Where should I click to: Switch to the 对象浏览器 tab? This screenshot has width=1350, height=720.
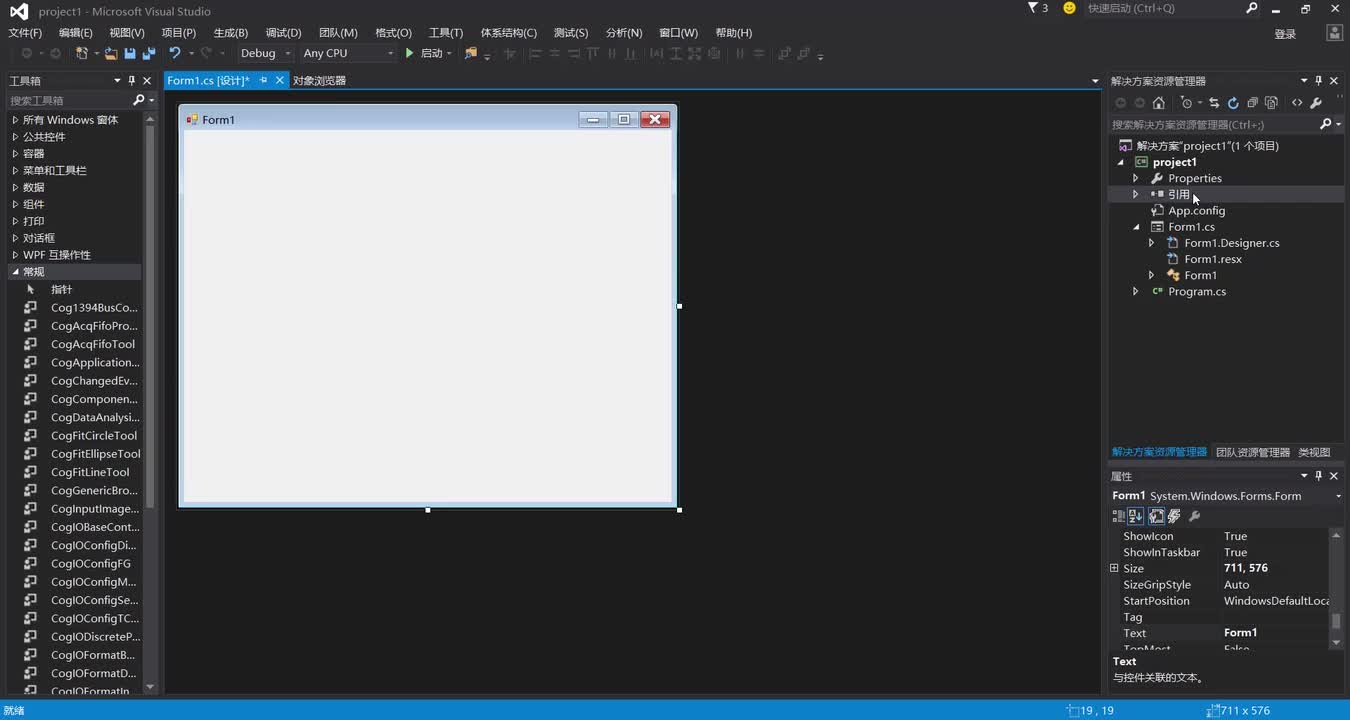point(319,80)
